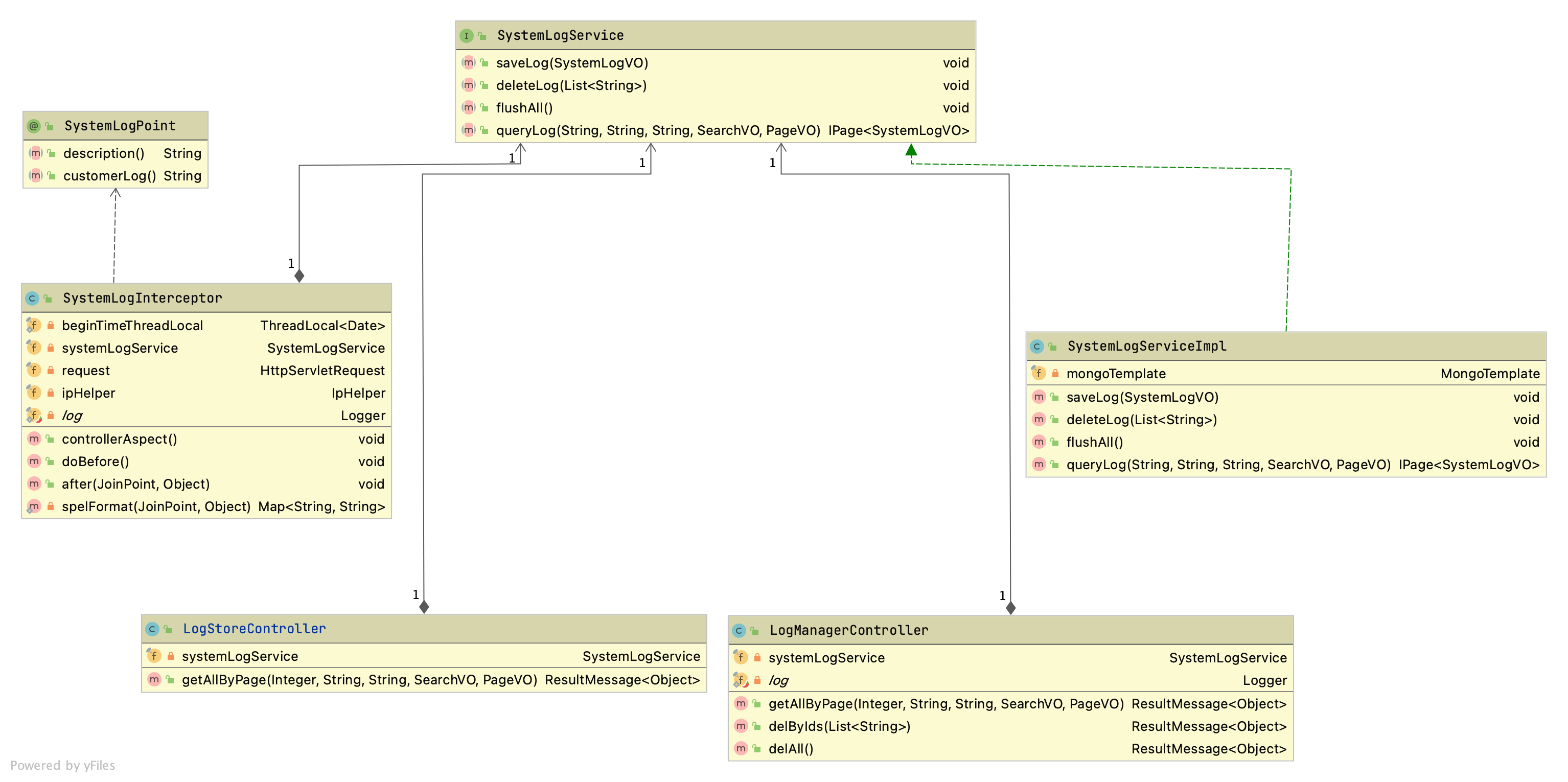Select the SystemLogServiceImpl class title
The width and height of the screenshot is (1568, 782).
pyautogui.click(x=1147, y=346)
